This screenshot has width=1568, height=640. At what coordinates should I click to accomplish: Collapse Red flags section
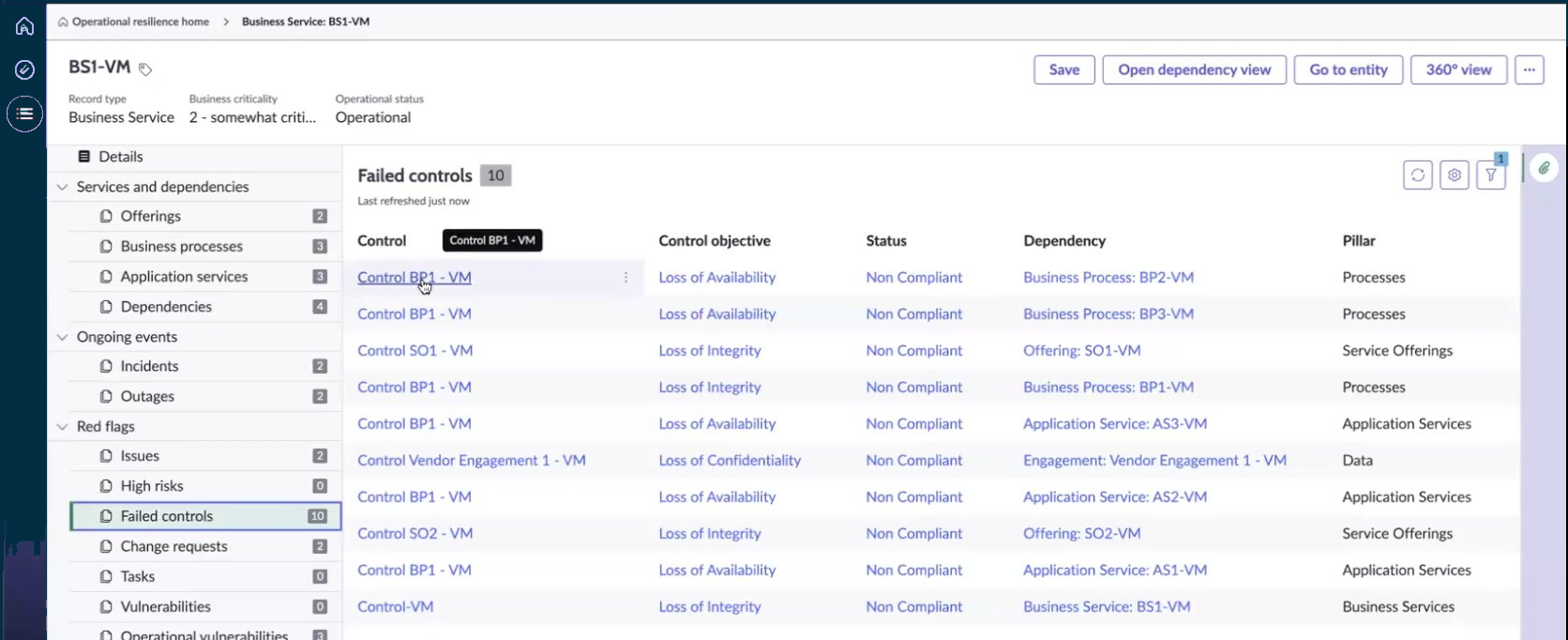pyautogui.click(x=62, y=426)
